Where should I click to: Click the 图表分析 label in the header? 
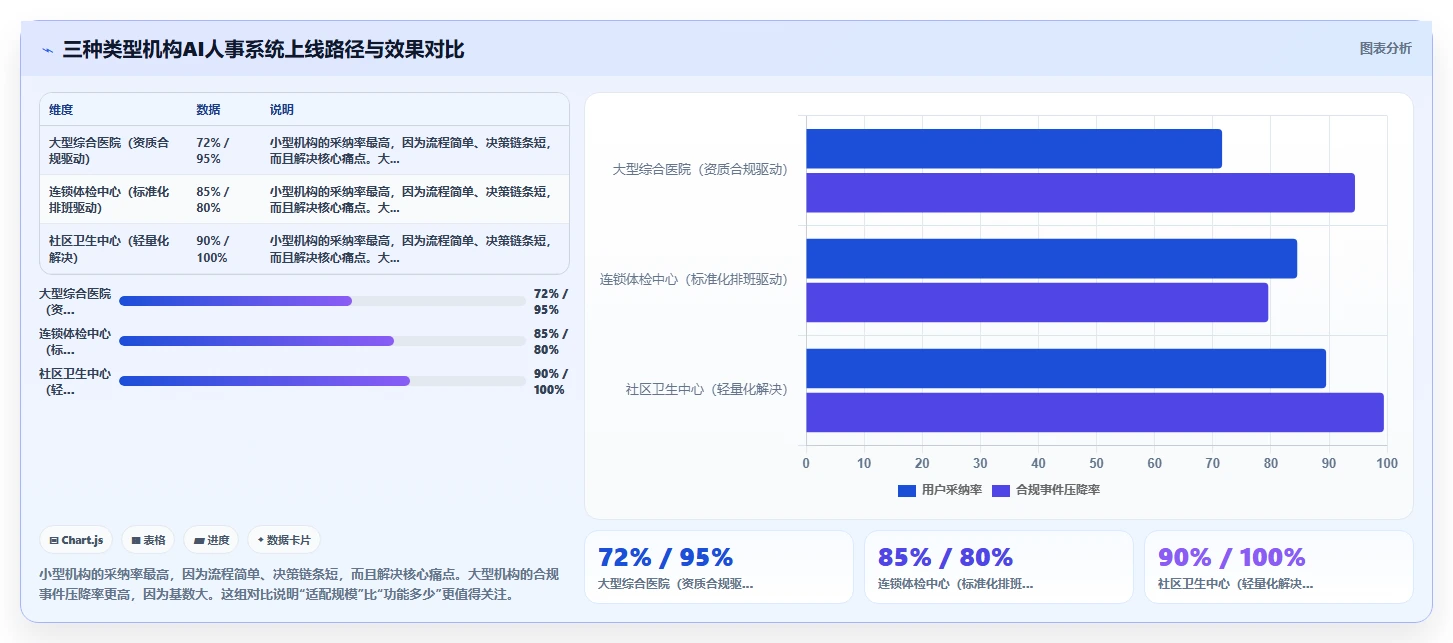pyautogui.click(x=1386, y=48)
